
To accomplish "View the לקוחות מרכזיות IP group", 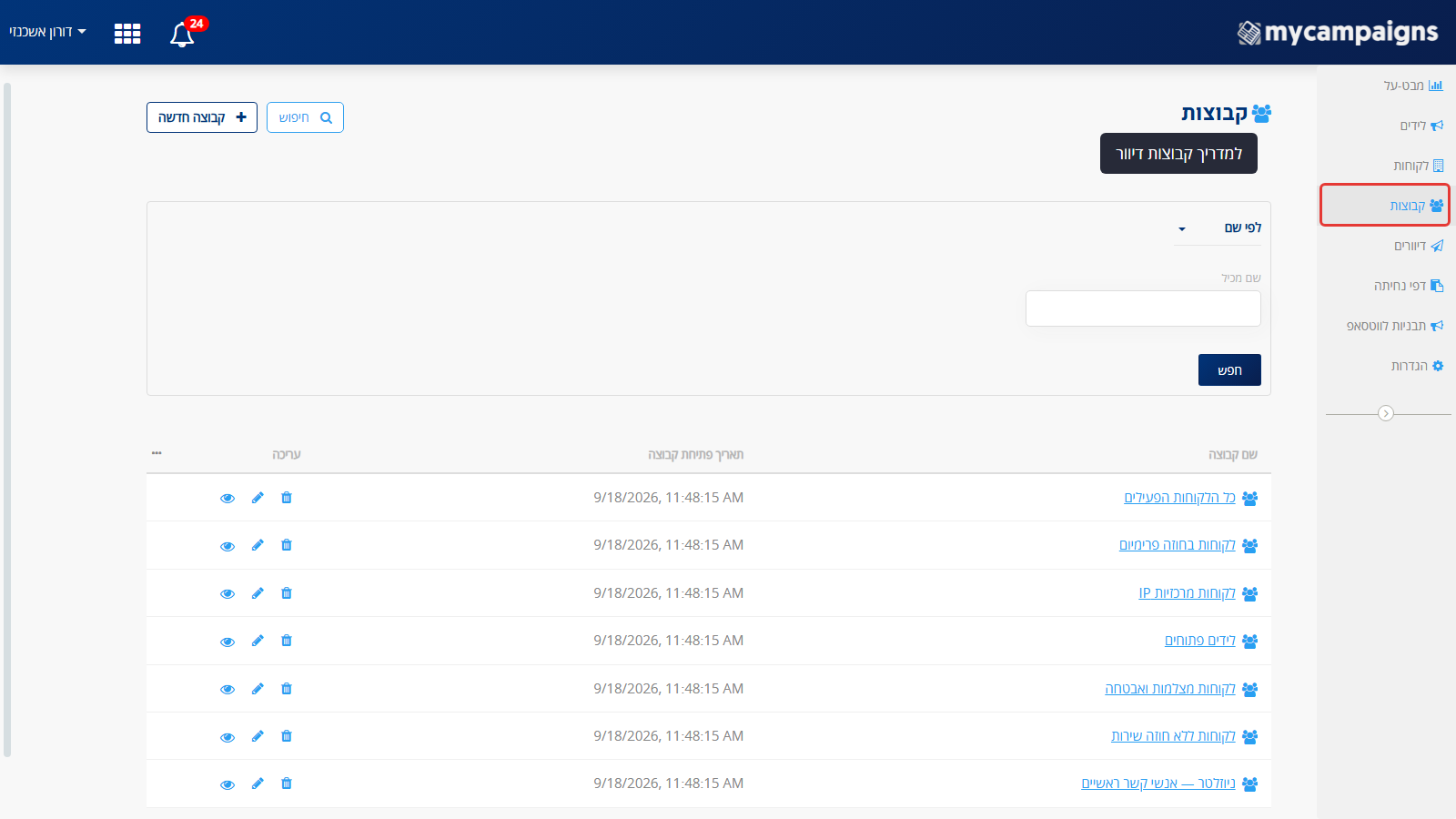I will click(x=227, y=593).
